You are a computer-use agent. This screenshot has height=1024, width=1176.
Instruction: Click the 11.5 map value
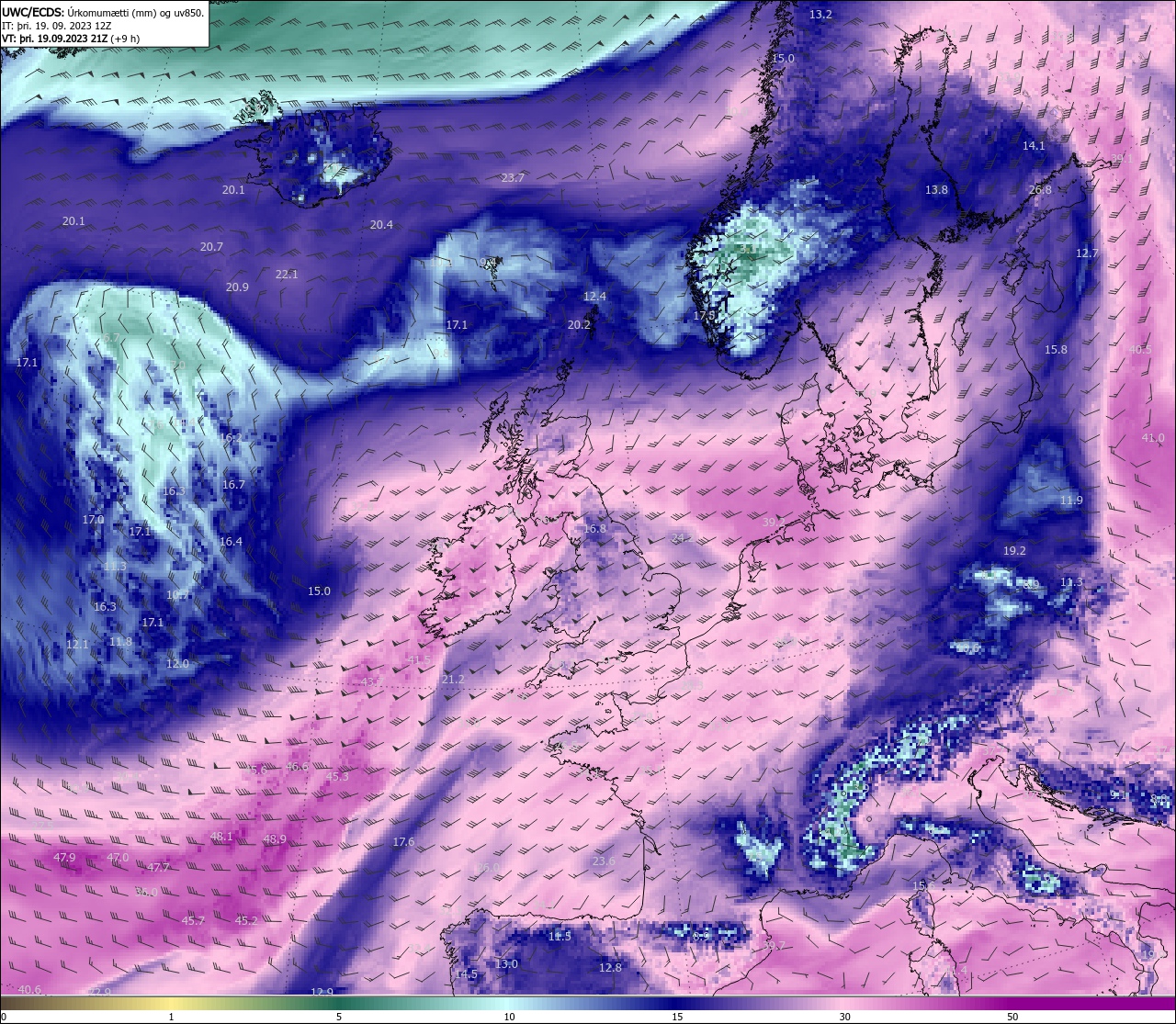click(x=560, y=937)
